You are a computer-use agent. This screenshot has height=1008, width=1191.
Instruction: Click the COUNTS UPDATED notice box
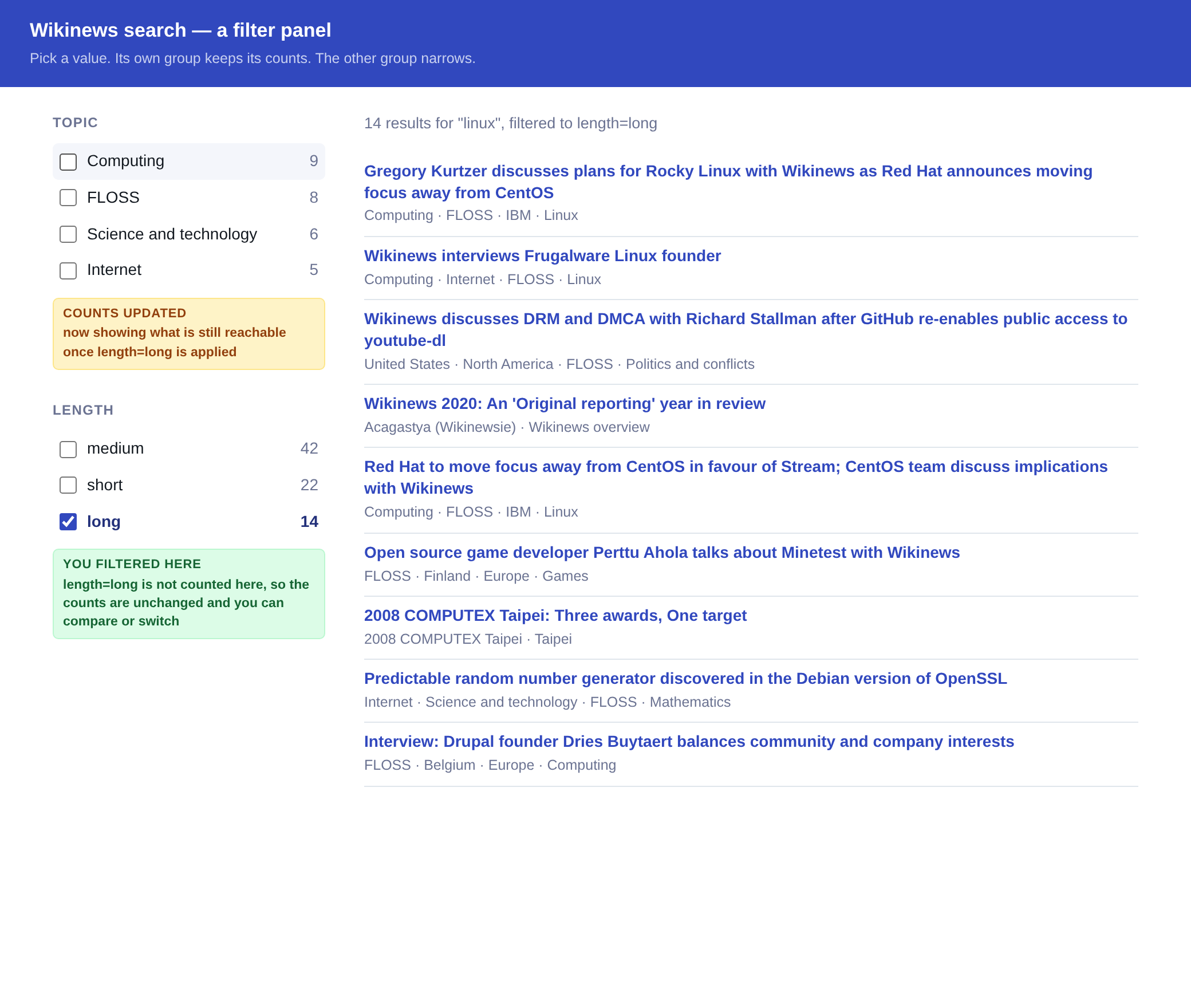pos(189,334)
